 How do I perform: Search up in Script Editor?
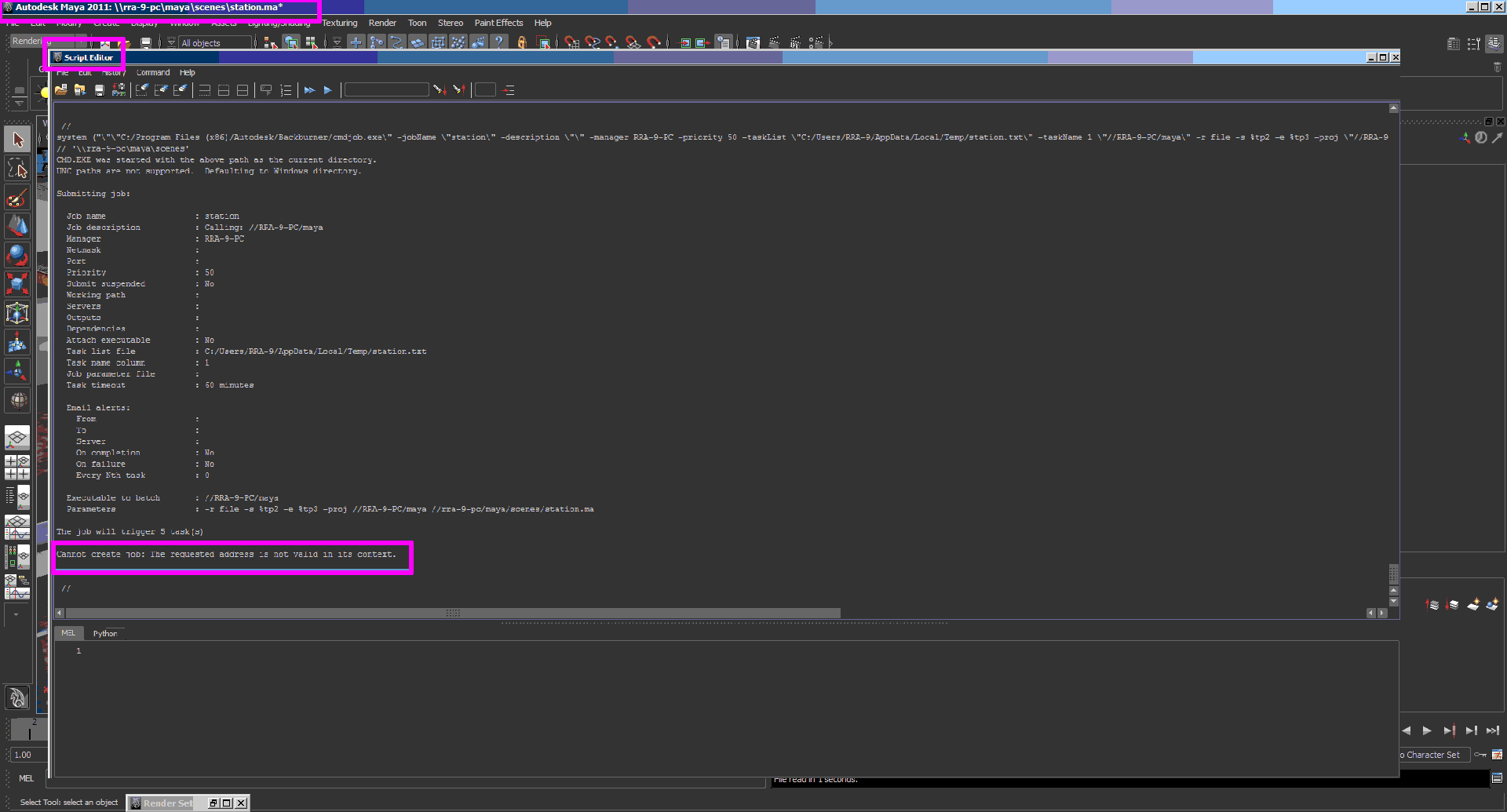point(459,90)
